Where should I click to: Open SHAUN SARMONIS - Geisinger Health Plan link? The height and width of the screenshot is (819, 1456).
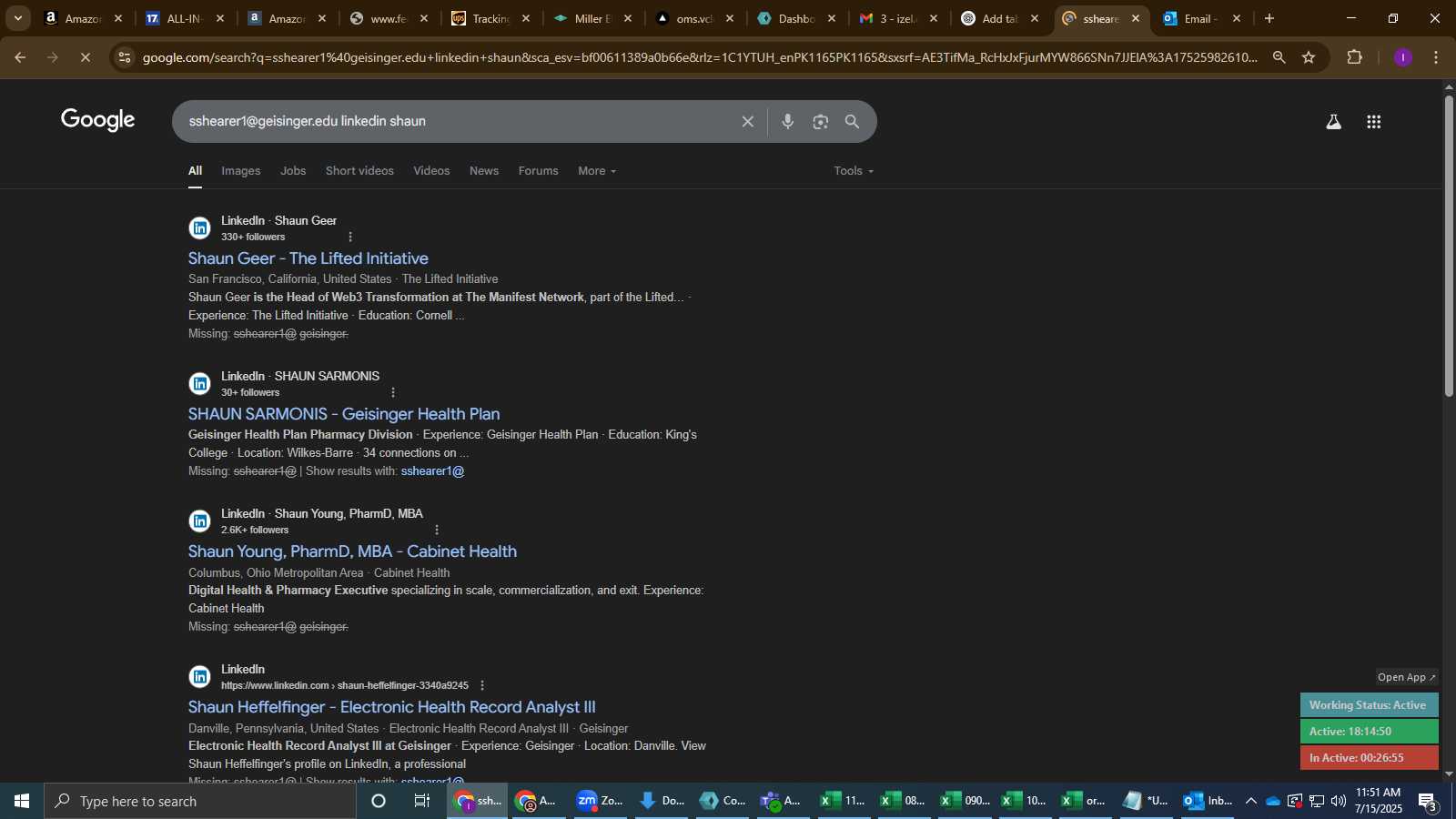pyautogui.click(x=344, y=414)
